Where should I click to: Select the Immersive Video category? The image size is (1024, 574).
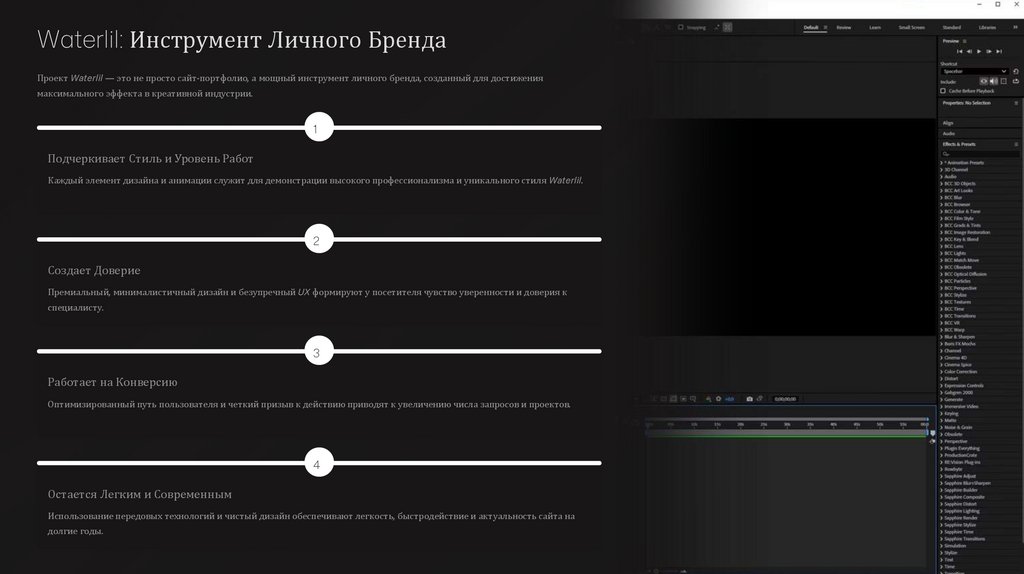[961, 407]
